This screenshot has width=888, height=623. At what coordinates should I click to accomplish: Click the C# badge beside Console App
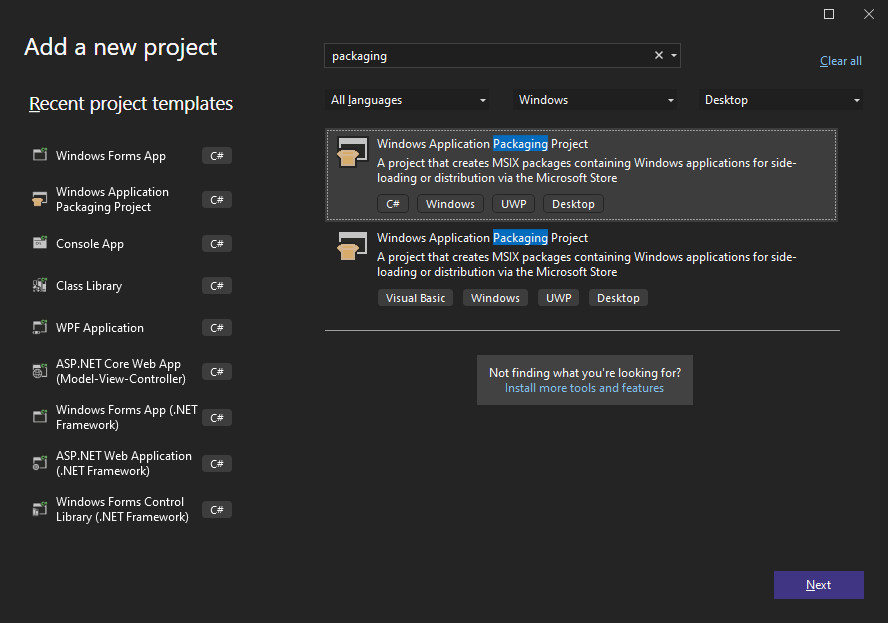click(217, 244)
